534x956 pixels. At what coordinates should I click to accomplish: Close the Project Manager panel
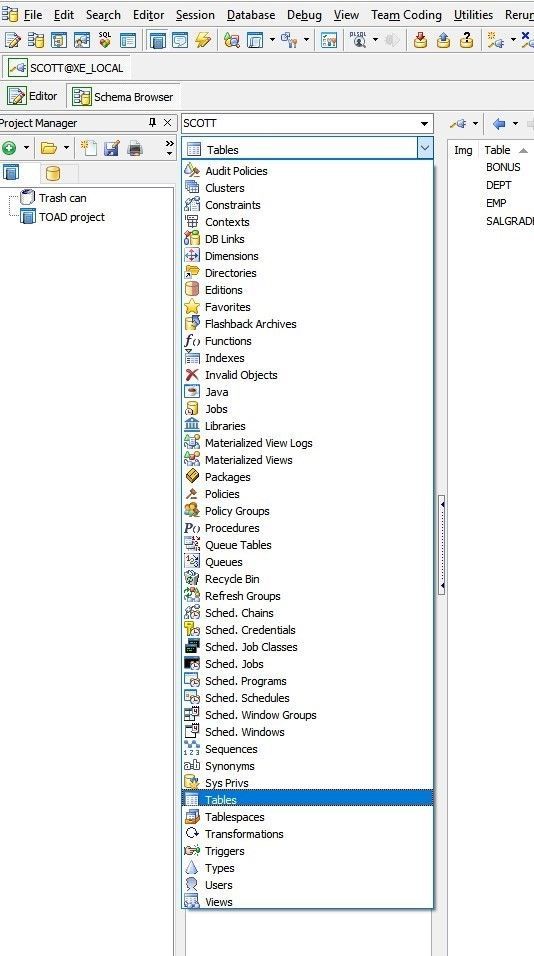point(167,123)
